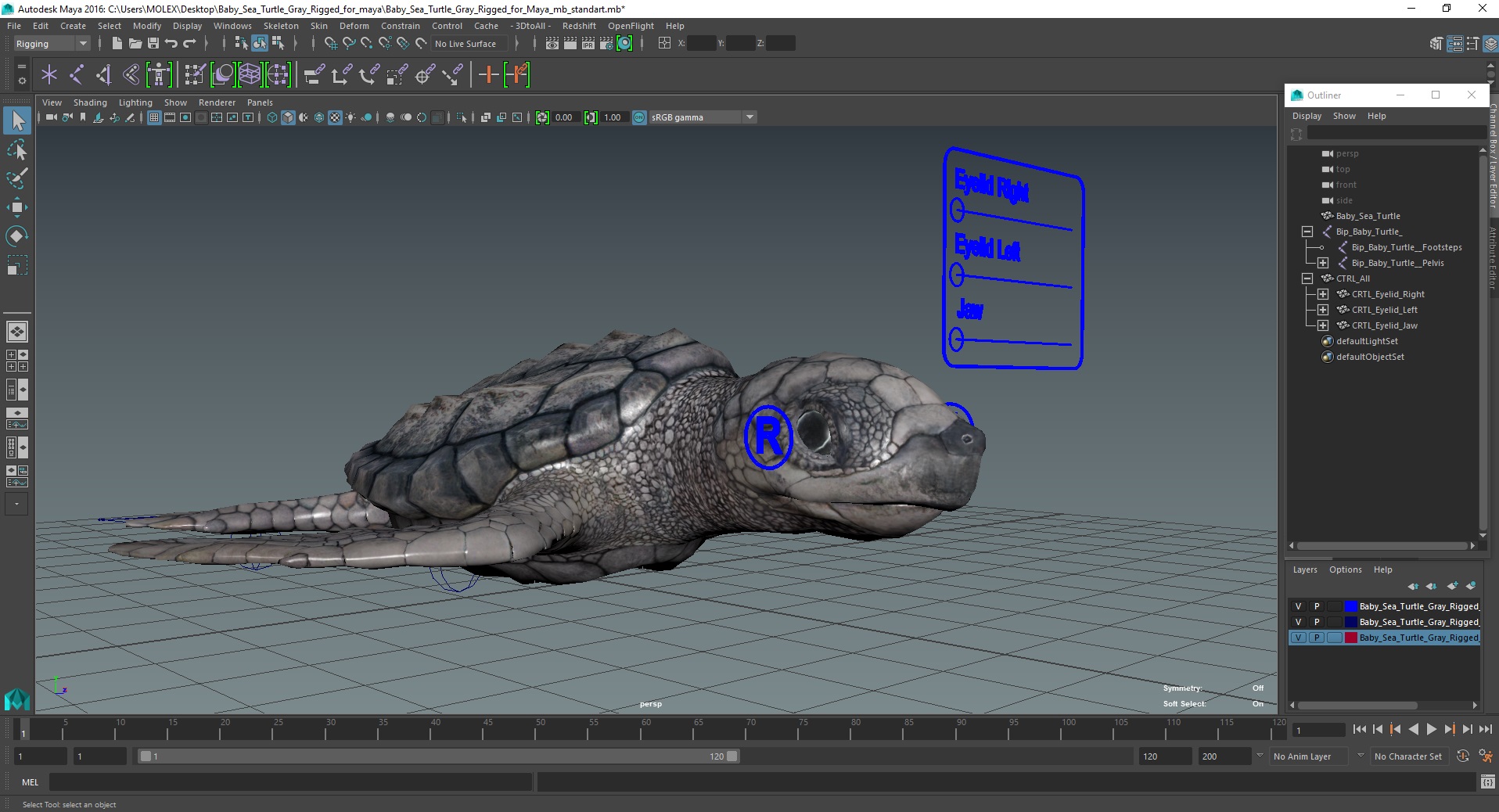Toggle visibility V of first layer
Image resolution: width=1499 pixels, height=812 pixels.
tap(1298, 606)
